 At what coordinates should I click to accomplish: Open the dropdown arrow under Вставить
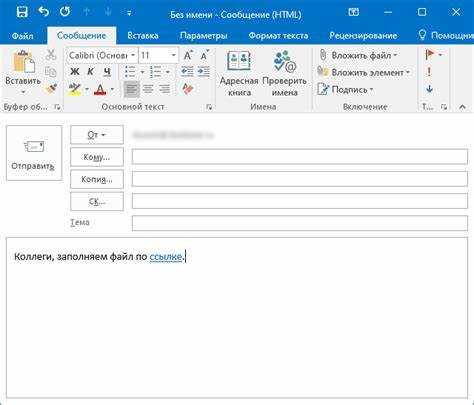(x=23, y=92)
